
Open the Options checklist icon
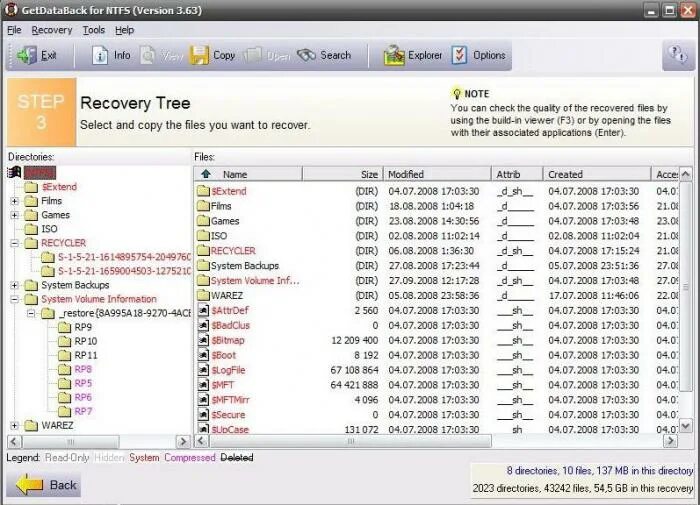pos(459,55)
